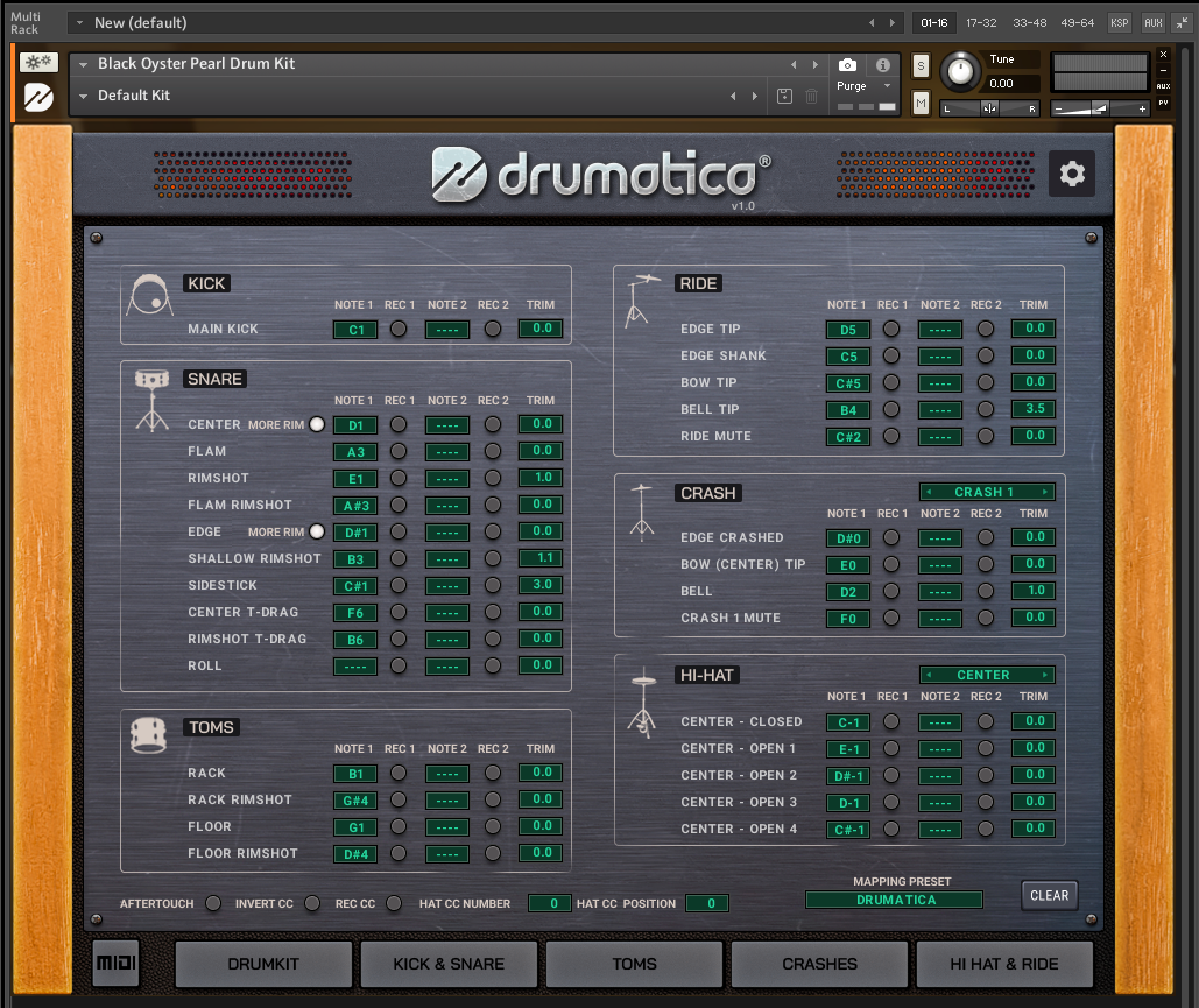This screenshot has height=1008, width=1199.
Task: Click the minimize rack view icon
Action: (1182, 23)
